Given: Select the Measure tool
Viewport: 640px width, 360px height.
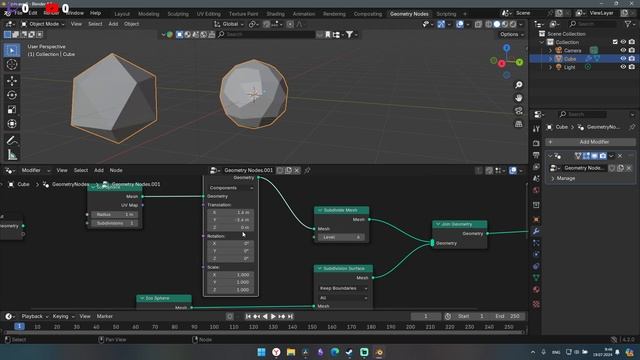Looking at the screenshot, I should click(x=12, y=155).
